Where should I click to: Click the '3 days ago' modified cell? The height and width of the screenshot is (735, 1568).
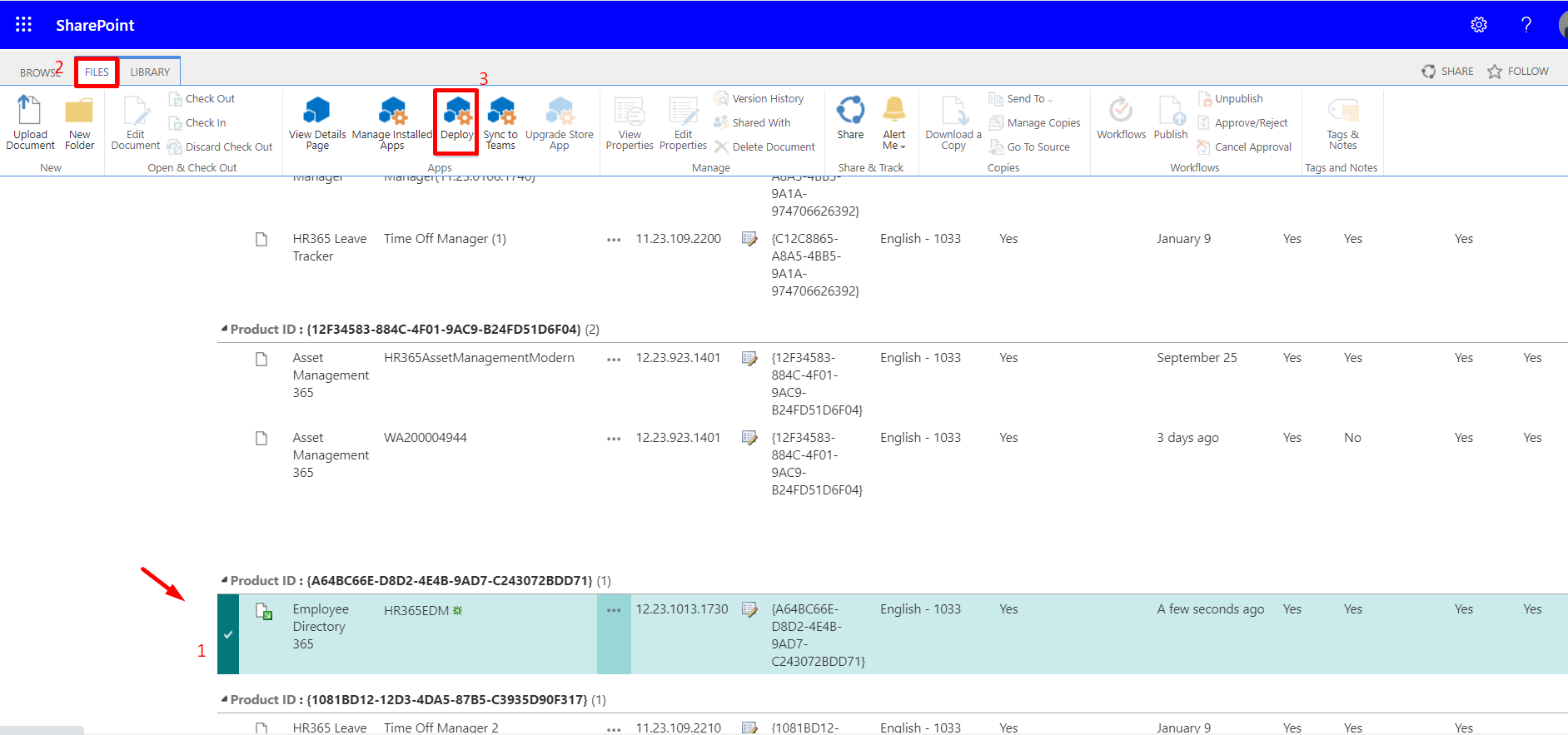(1187, 437)
